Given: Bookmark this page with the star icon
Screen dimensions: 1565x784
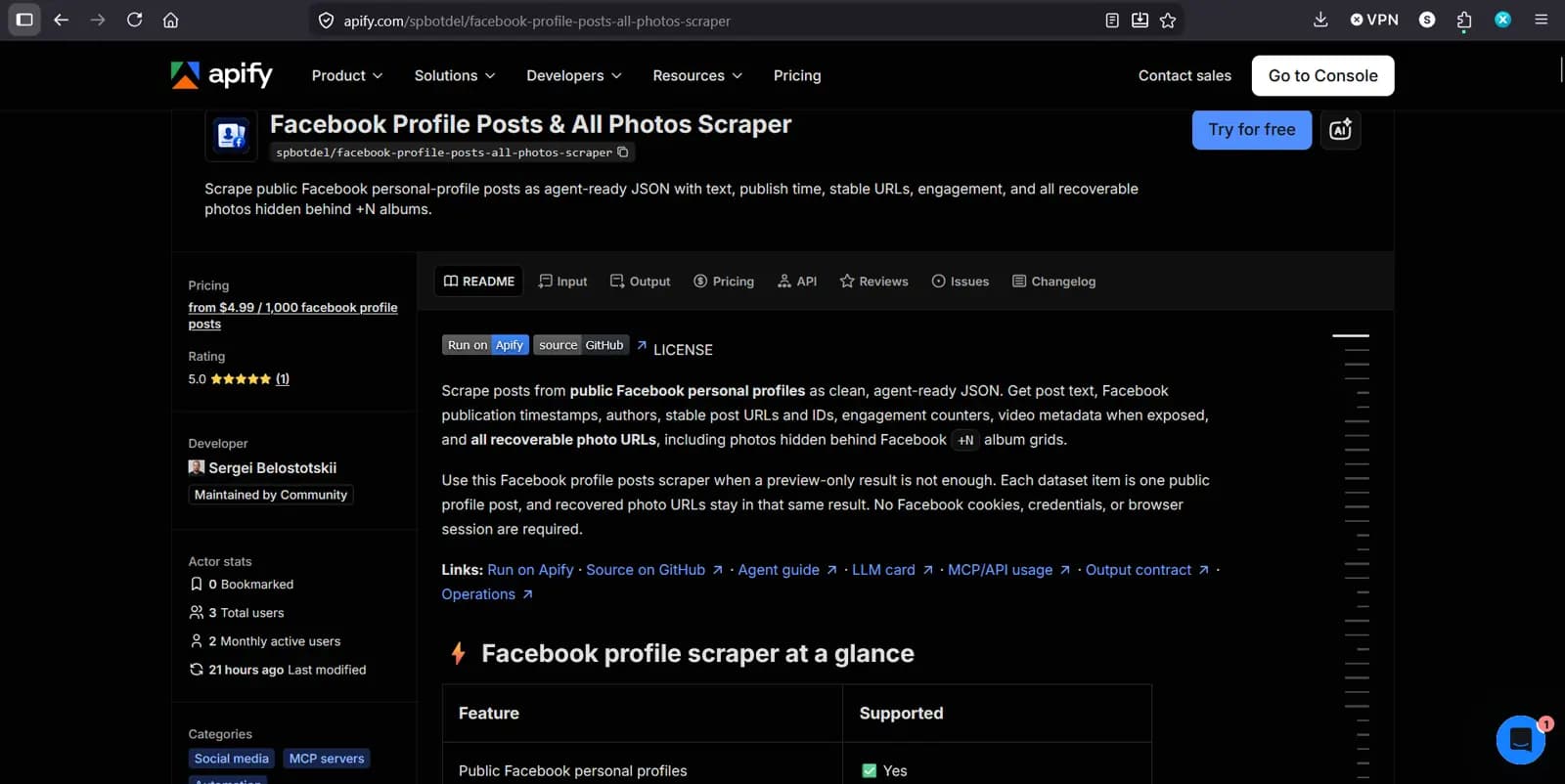Looking at the screenshot, I should coord(1168,20).
